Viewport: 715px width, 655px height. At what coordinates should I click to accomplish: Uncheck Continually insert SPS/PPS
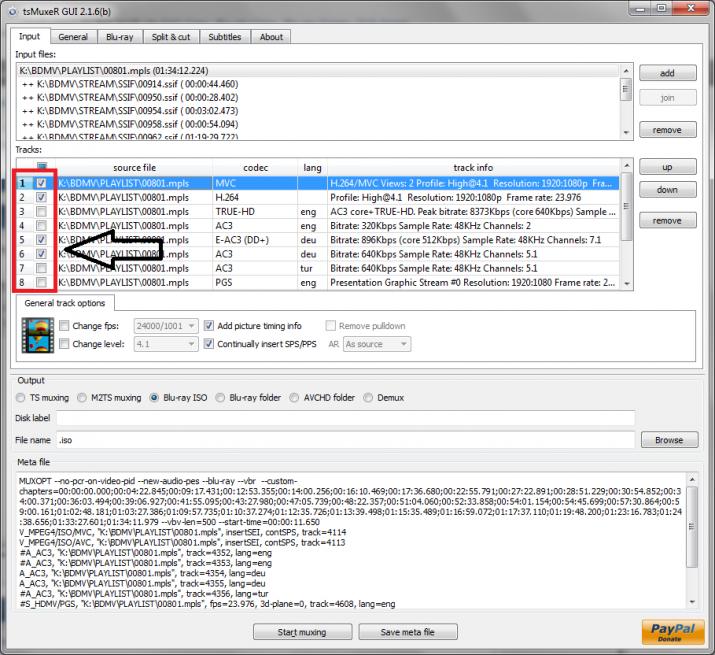[209, 345]
